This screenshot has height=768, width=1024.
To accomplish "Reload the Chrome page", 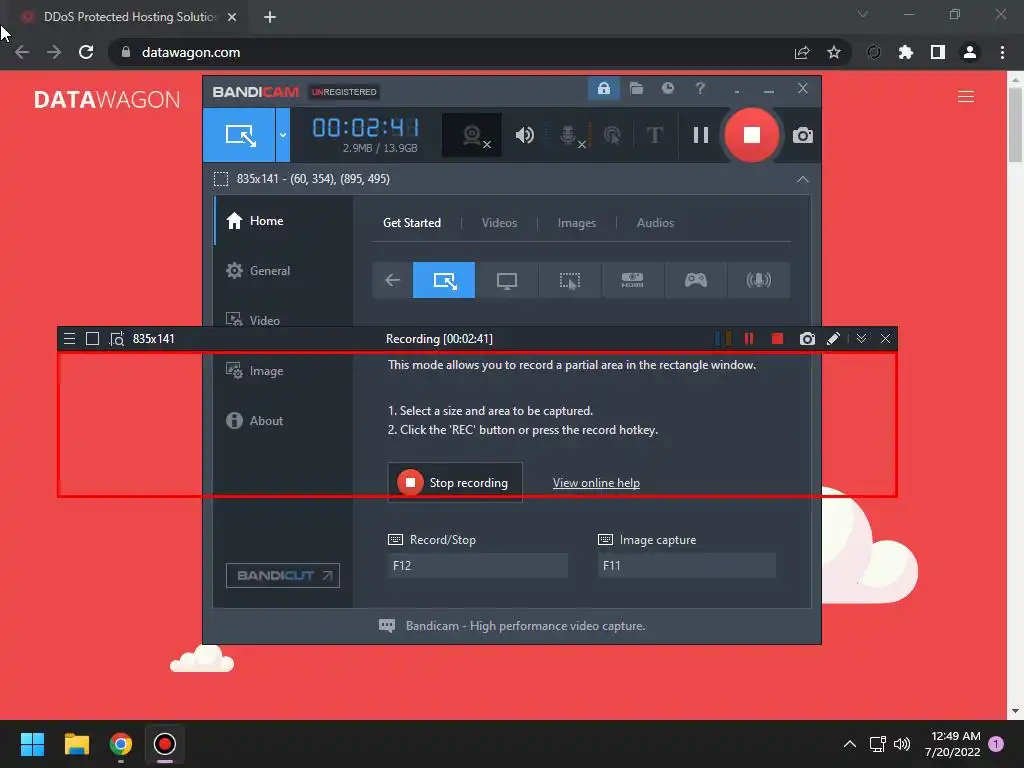I will 86,52.
